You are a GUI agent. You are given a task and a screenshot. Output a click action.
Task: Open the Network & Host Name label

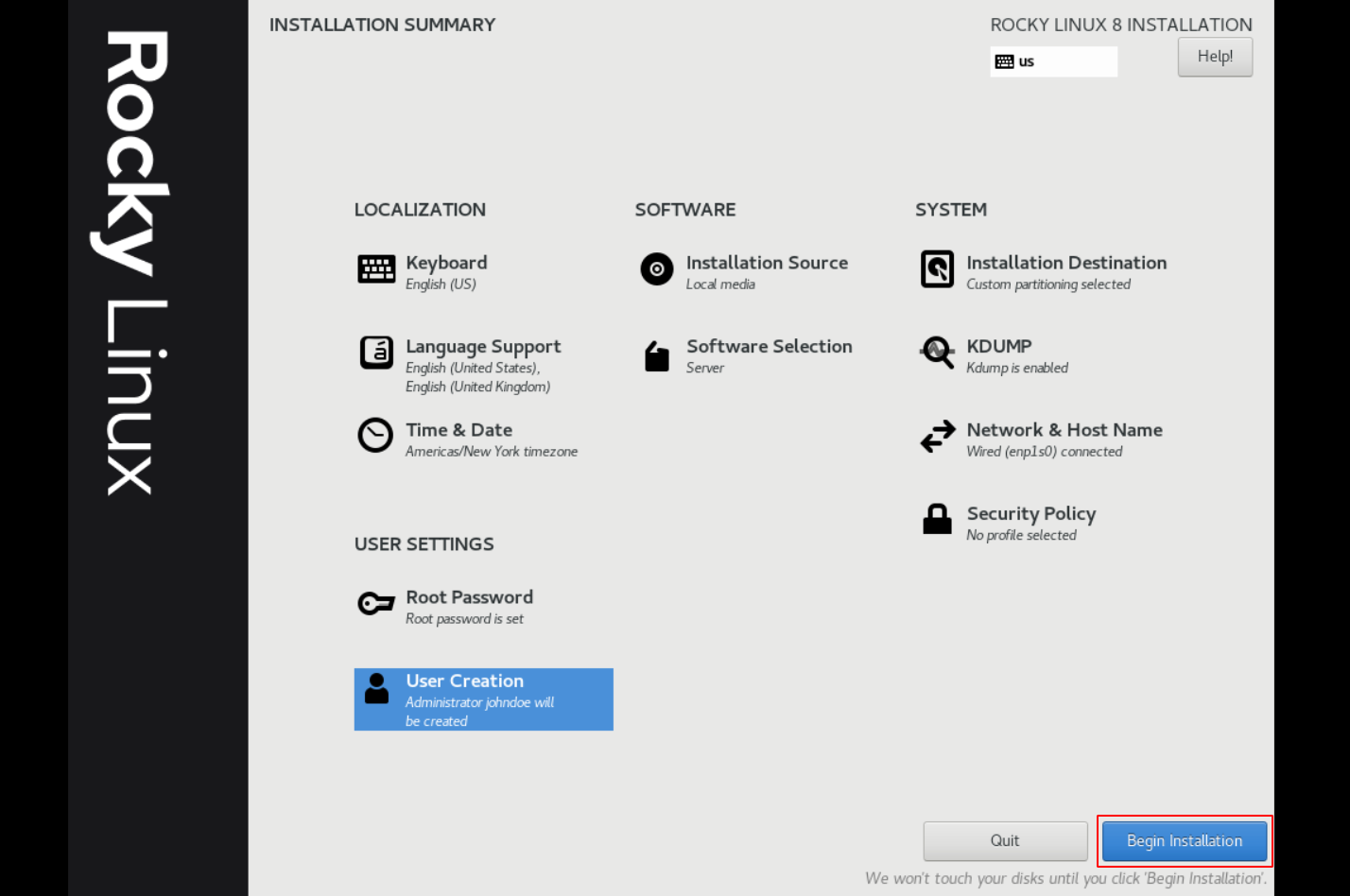(x=1064, y=430)
